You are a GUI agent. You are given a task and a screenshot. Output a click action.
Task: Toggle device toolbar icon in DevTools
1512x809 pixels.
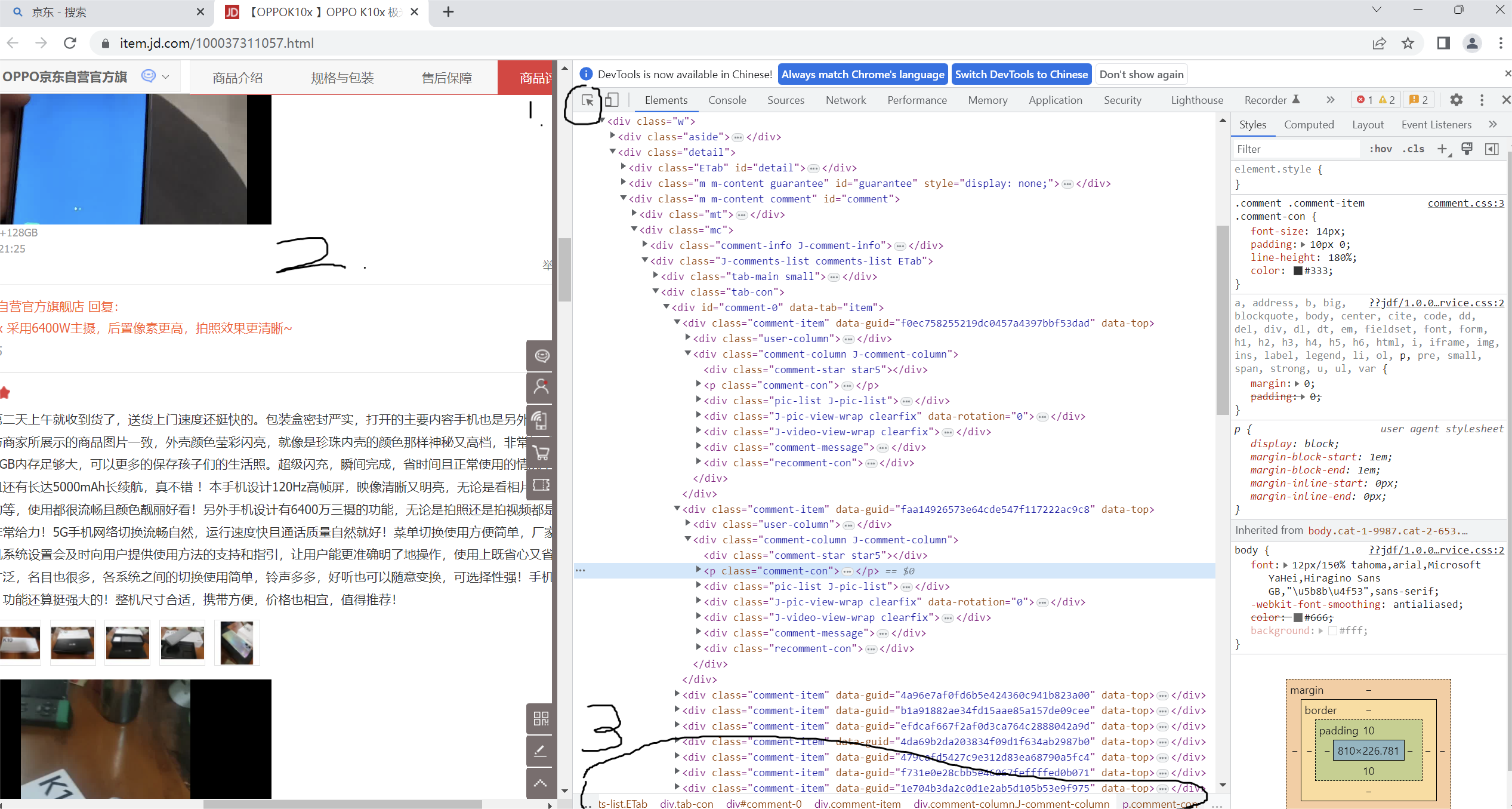click(612, 100)
